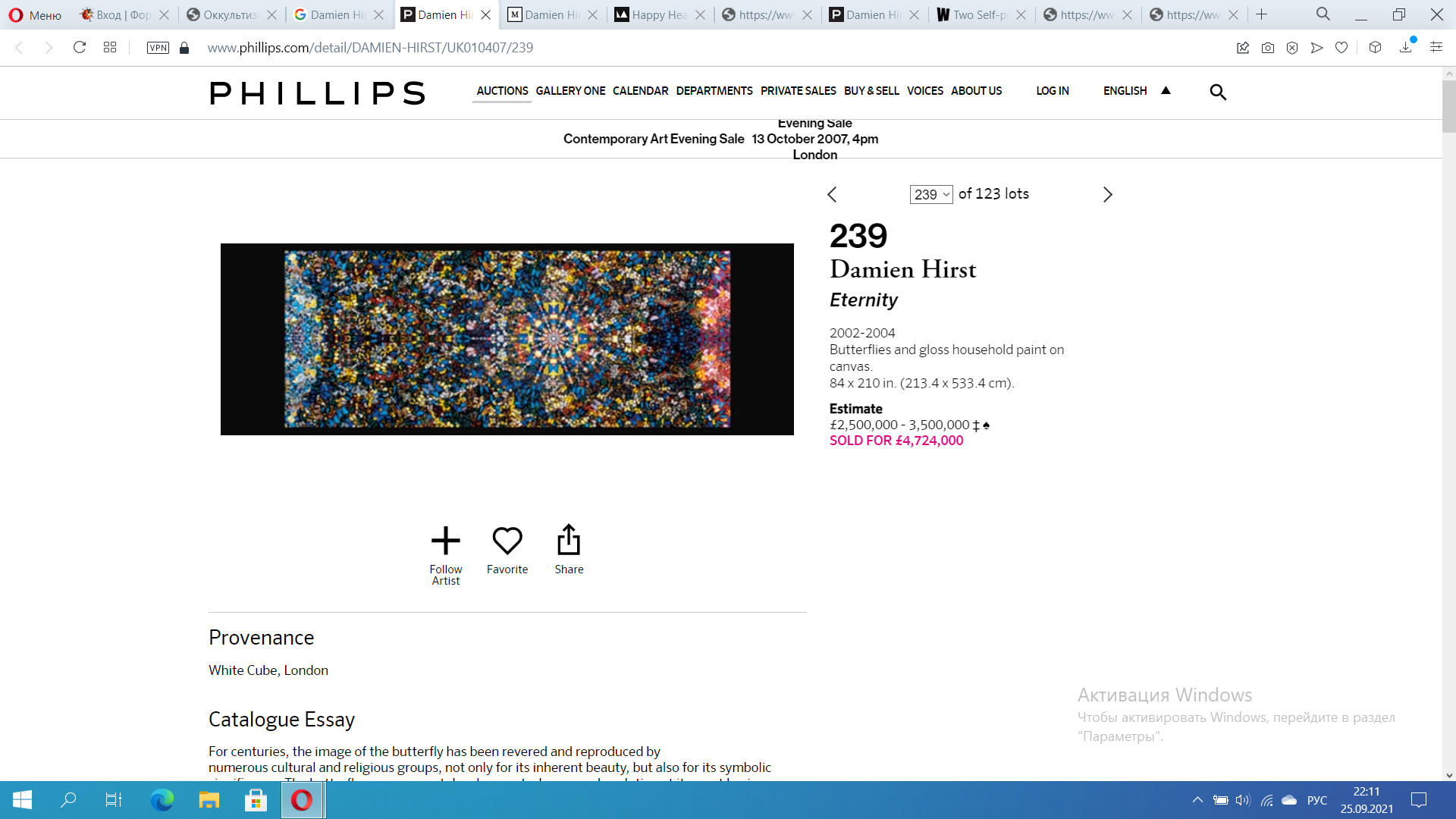Open GALLERY ONE in navigation
Viewport: 1456px width, 819px height.
(570, 91)
